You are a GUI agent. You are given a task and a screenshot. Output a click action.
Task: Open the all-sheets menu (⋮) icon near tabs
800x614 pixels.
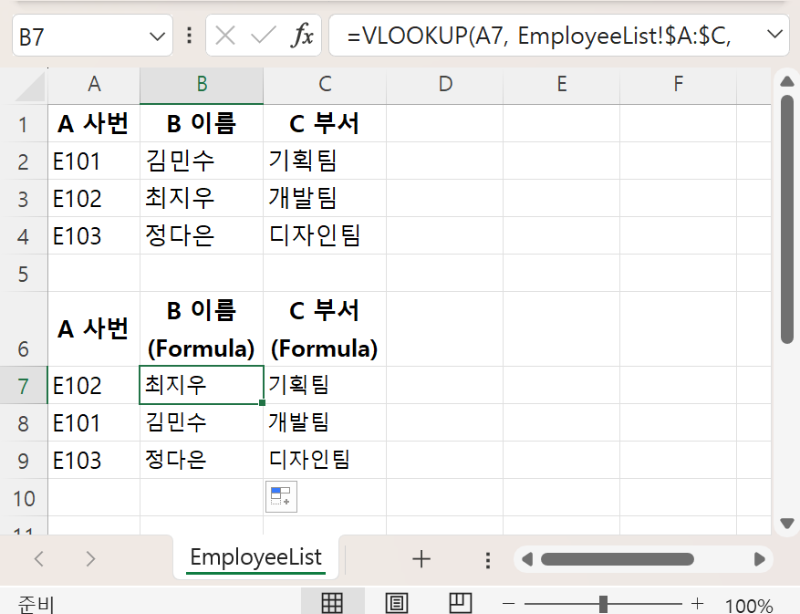[x=487, y=559]
